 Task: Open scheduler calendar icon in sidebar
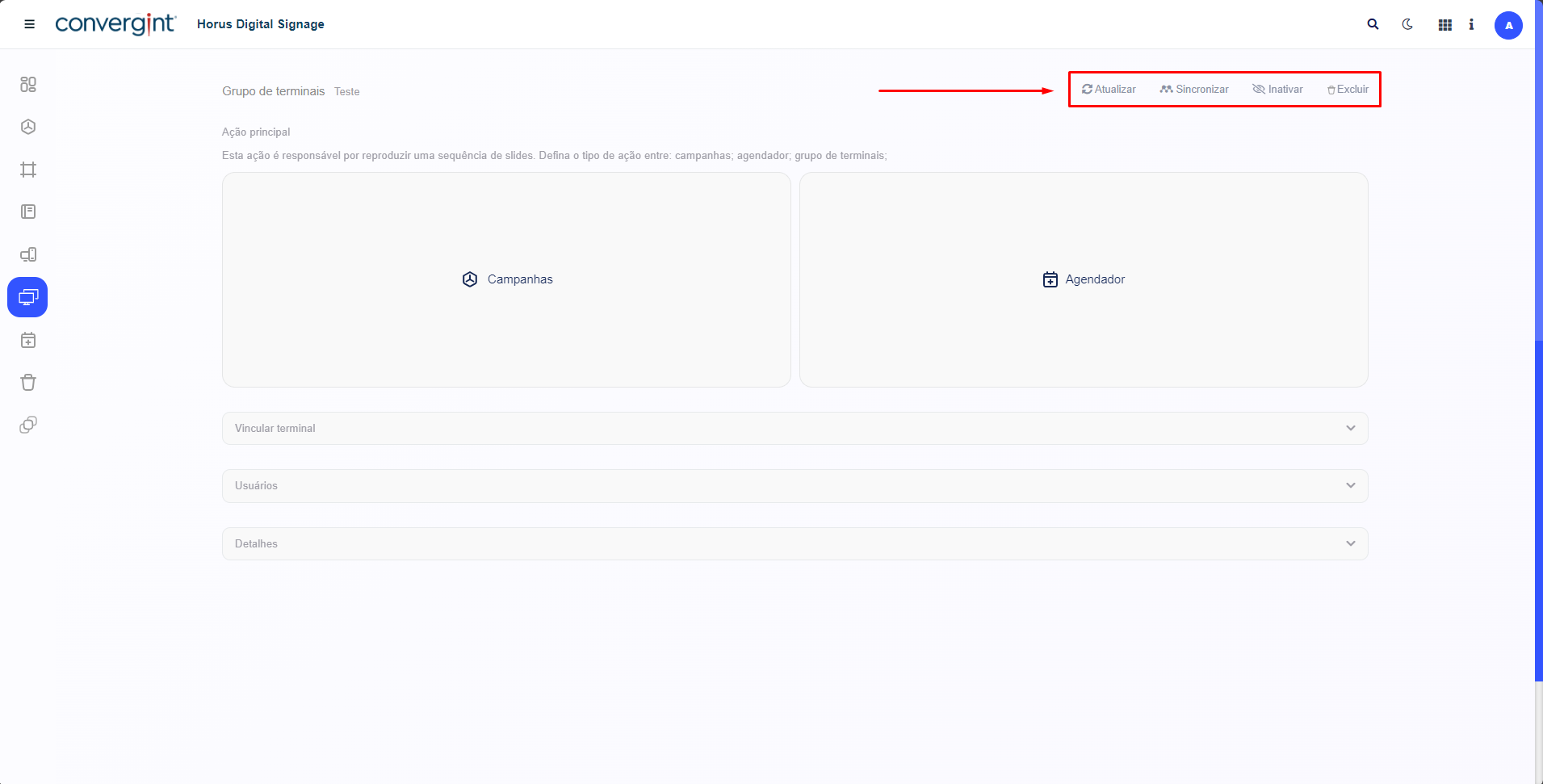coord(28,340)
